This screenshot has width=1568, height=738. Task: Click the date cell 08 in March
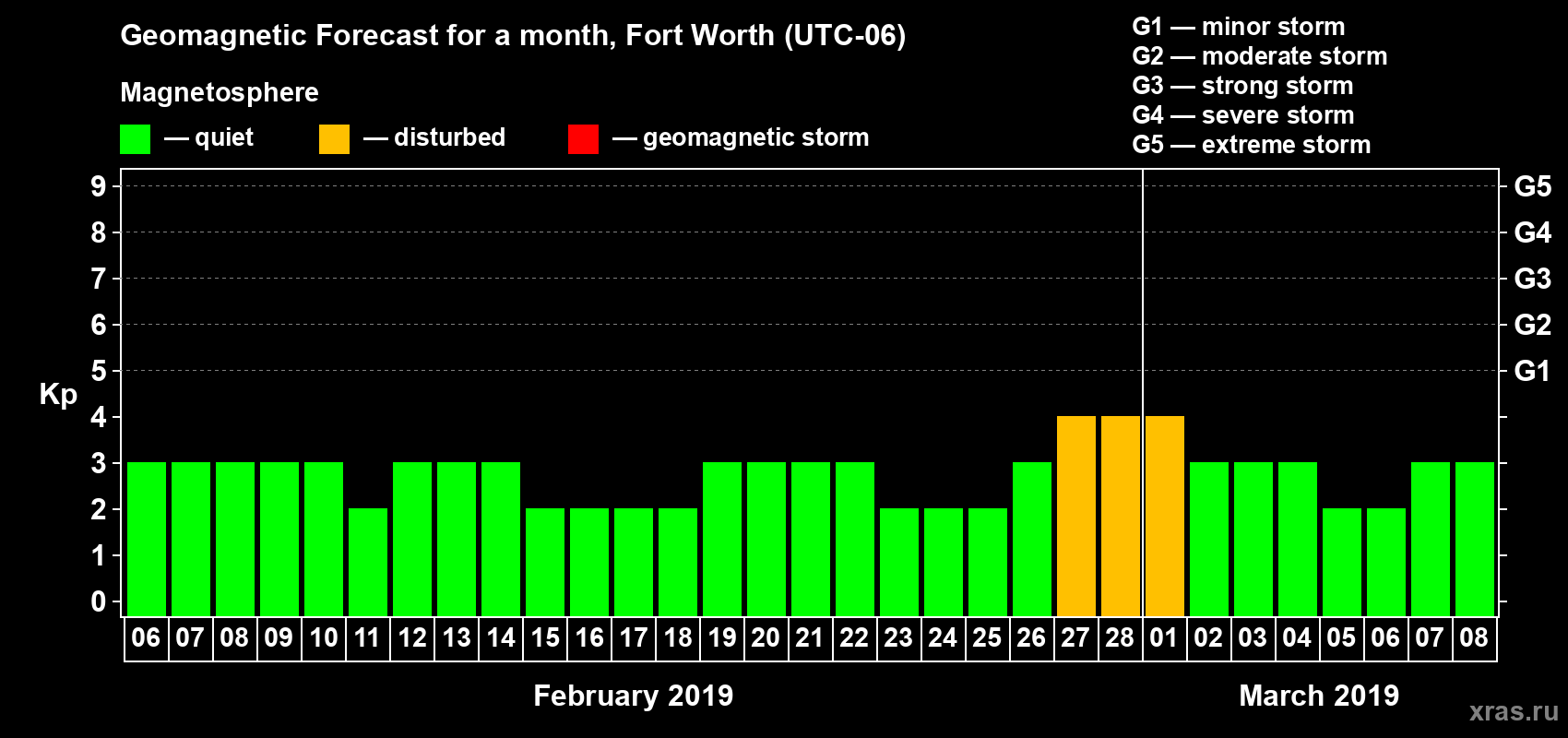pyautogui.click(x=1475, y=638)
